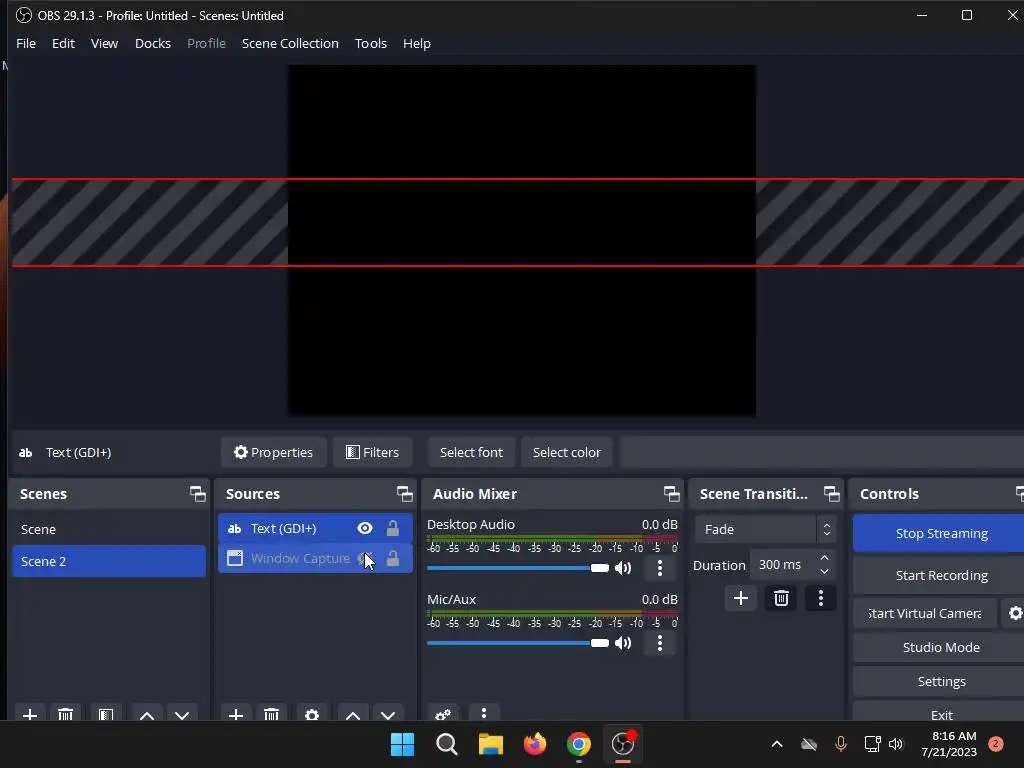Open the Edit menu
The image size is (1024, 768).
pyautogui.click(x=63, y=43)
